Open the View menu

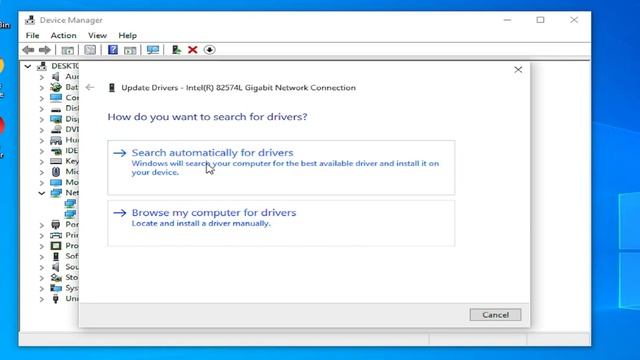pos(97,36)
